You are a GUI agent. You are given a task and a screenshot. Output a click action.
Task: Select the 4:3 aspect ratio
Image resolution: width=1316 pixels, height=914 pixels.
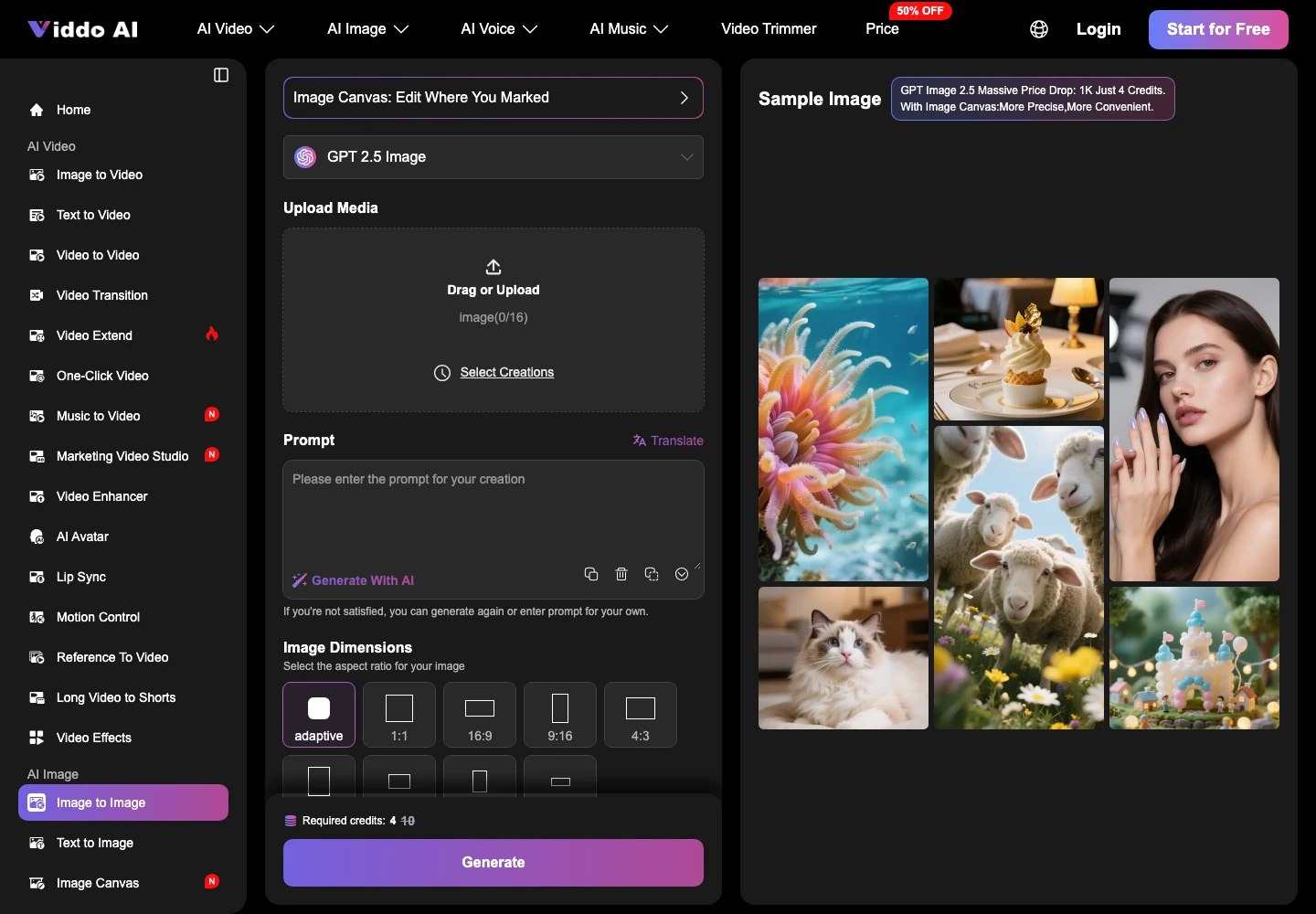tap(641, 715)
